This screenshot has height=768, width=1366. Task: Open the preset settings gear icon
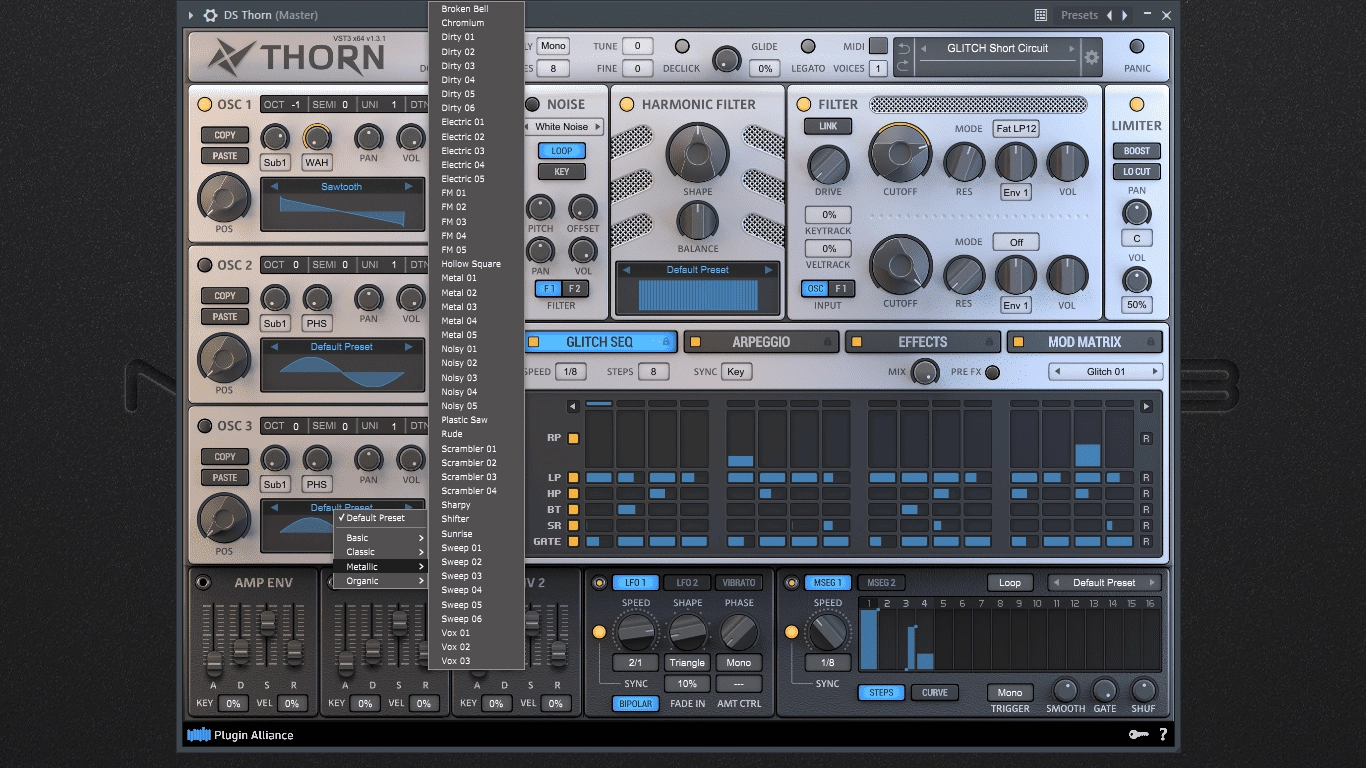(x=1091, y=58)
